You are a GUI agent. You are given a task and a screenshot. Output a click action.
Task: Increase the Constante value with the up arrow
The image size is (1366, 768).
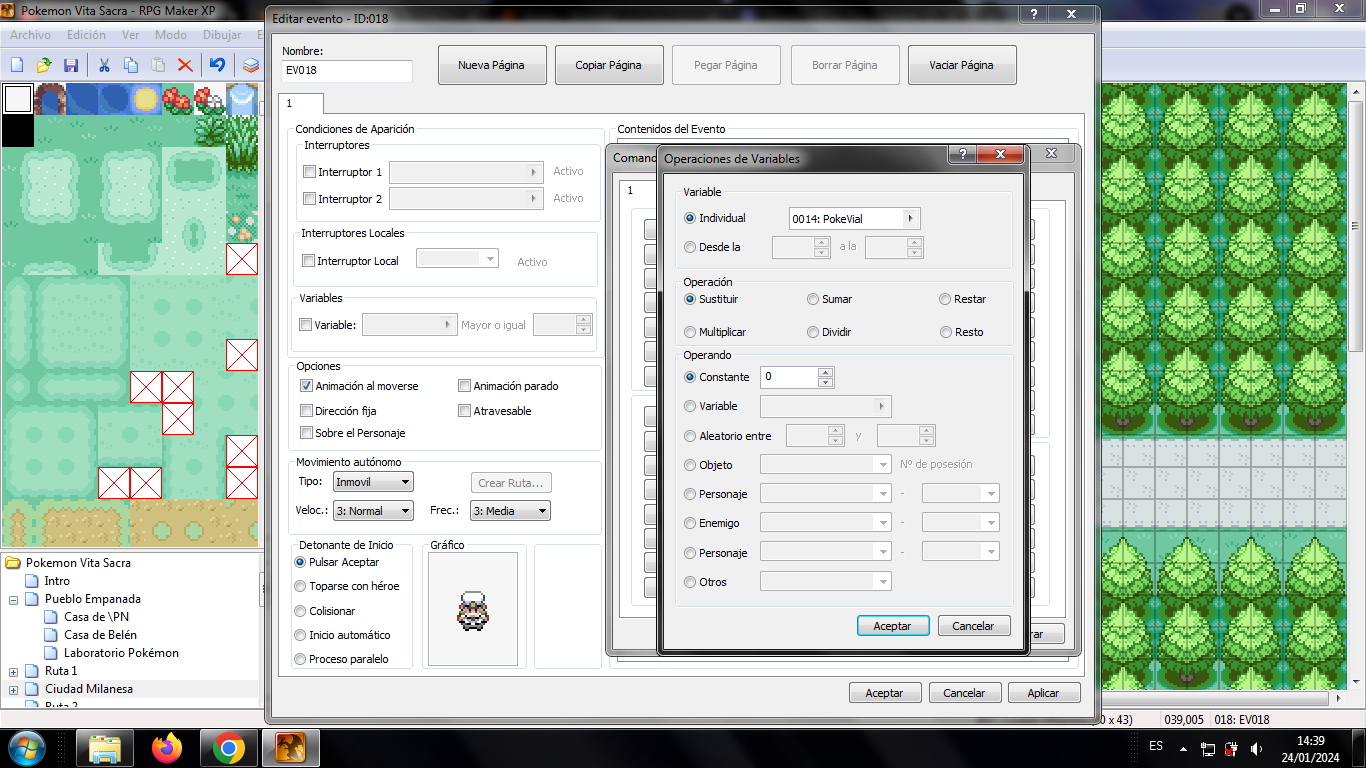coord(825,373)
